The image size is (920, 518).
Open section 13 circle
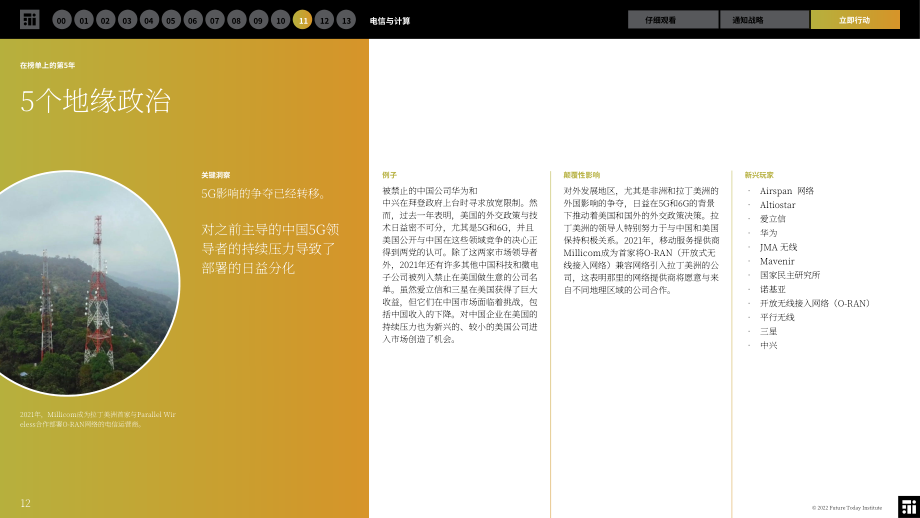pos(346,20)
